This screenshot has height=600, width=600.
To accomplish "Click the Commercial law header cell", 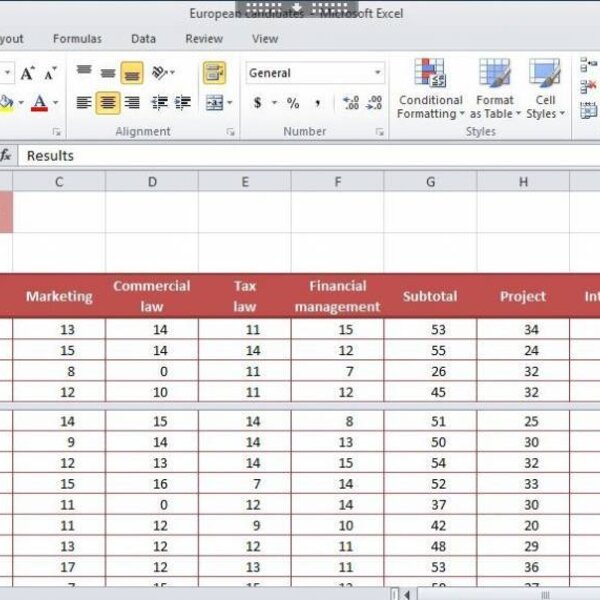I will (x=152, y=296).
